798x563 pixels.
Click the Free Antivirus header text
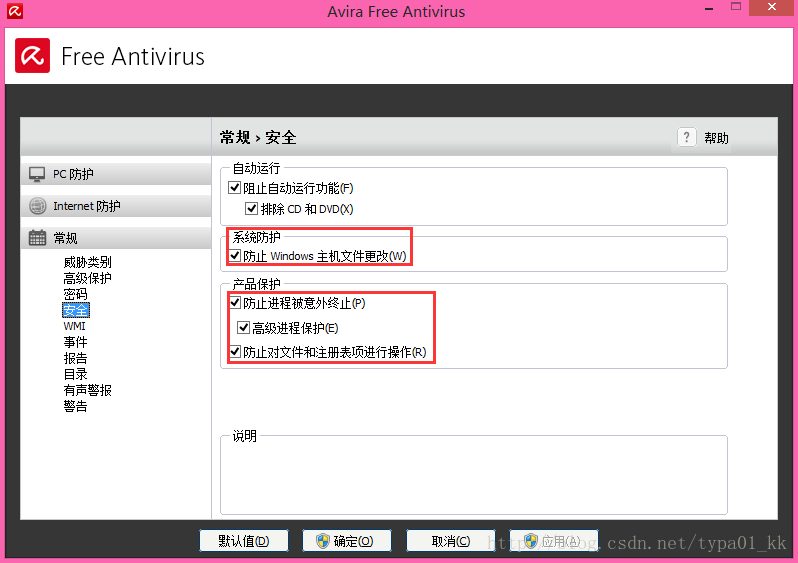(x=133, y=56)
